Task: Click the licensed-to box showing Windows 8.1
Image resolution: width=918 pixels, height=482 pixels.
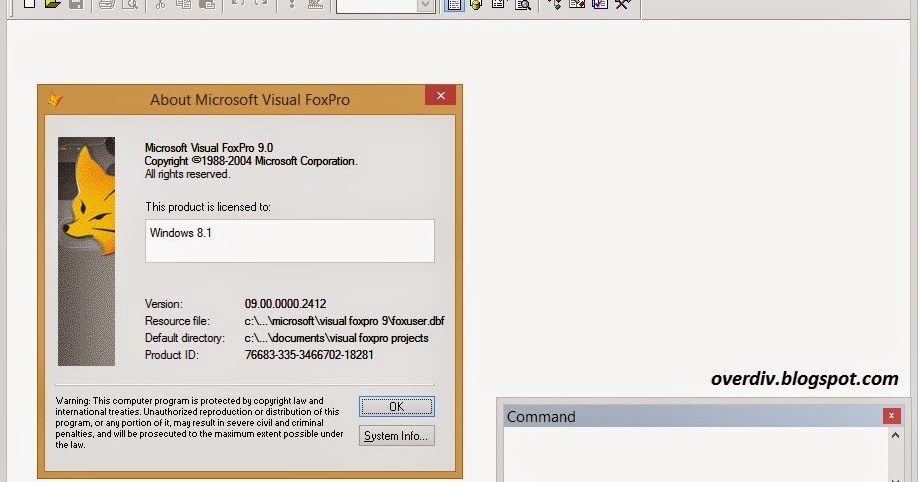Action: click(x=290, y=241)
